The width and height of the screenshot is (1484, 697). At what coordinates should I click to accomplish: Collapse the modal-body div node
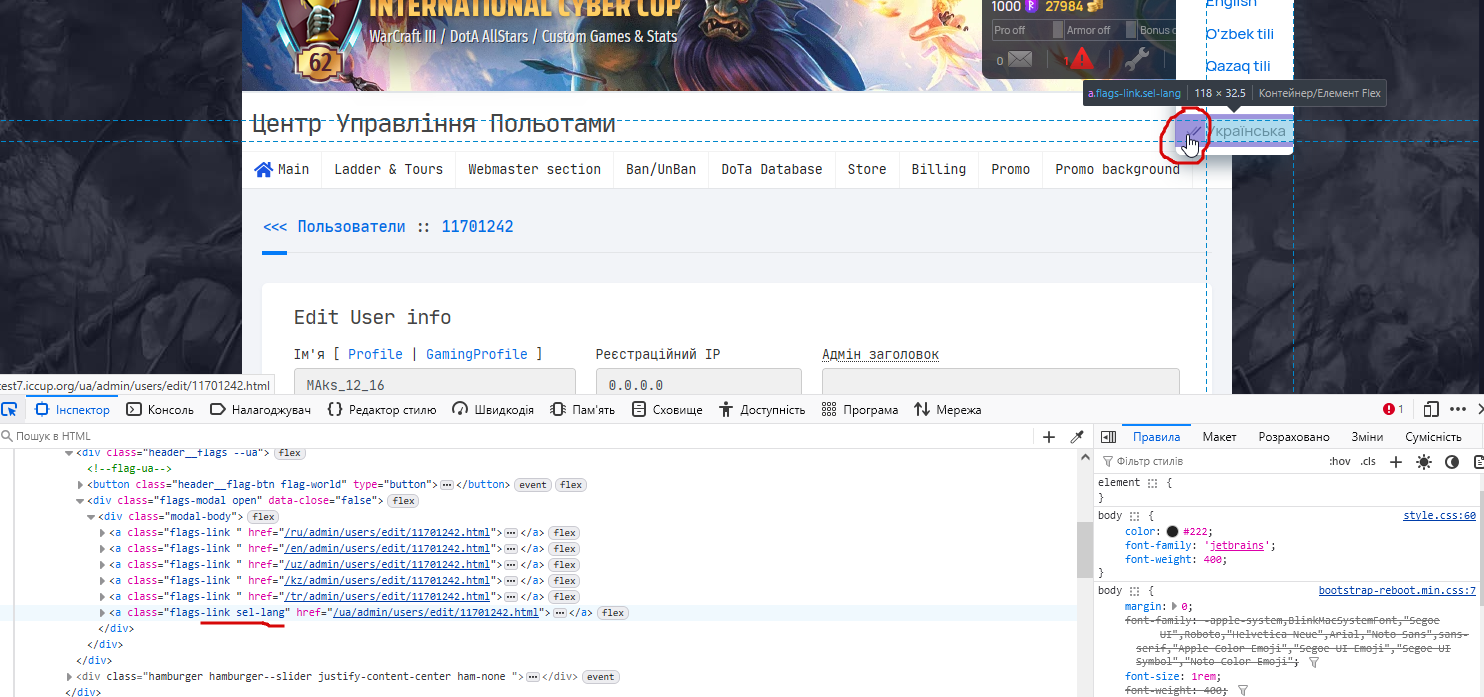91,517
